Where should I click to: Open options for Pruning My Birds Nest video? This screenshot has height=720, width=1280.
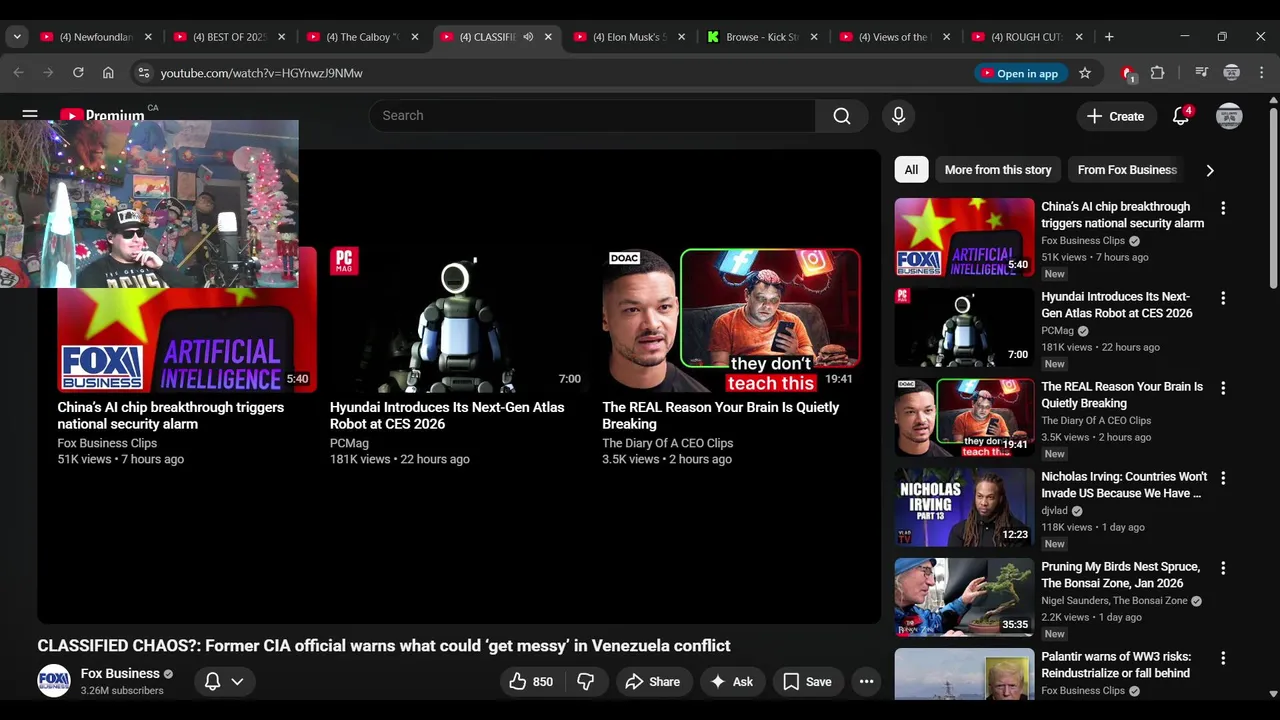(1223, 568)
